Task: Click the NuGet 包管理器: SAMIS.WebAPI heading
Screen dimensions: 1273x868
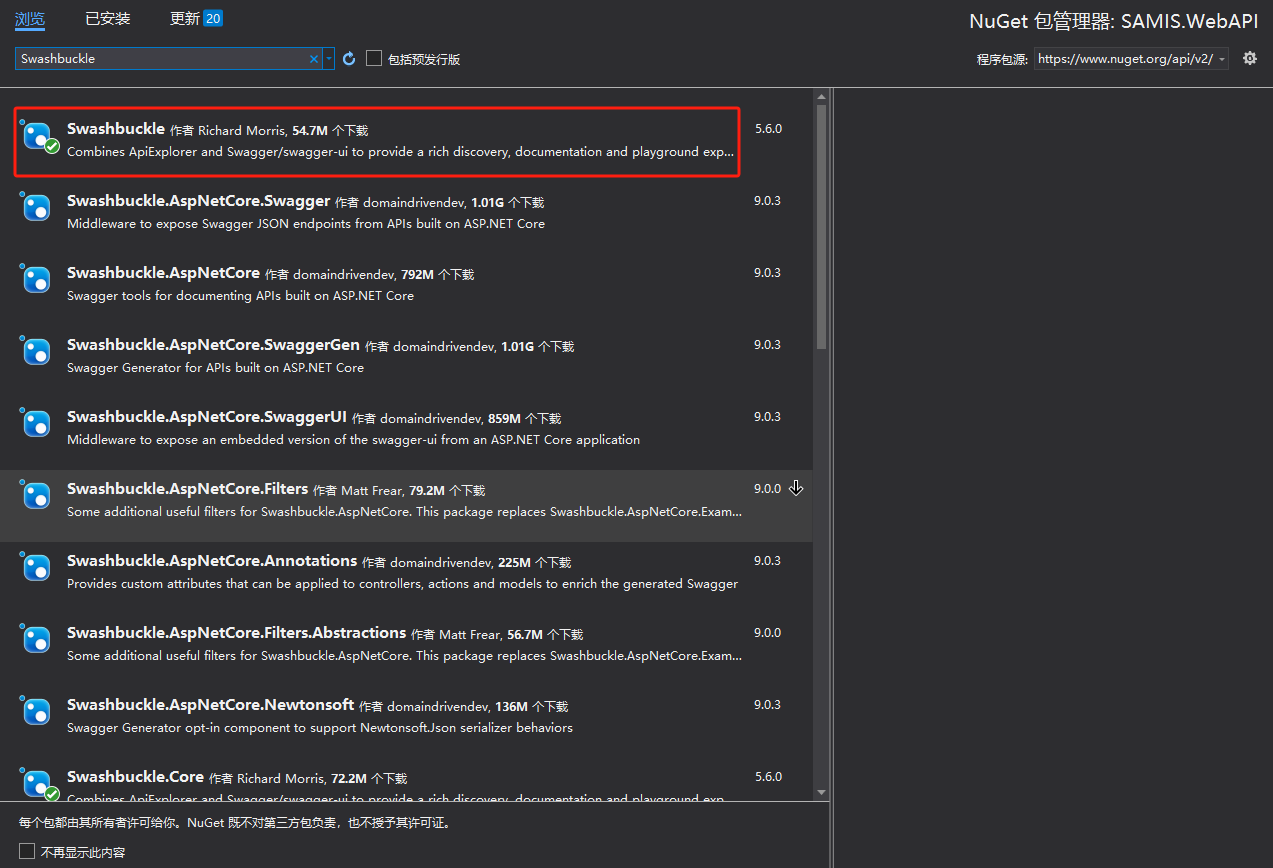Action: 1113,21
